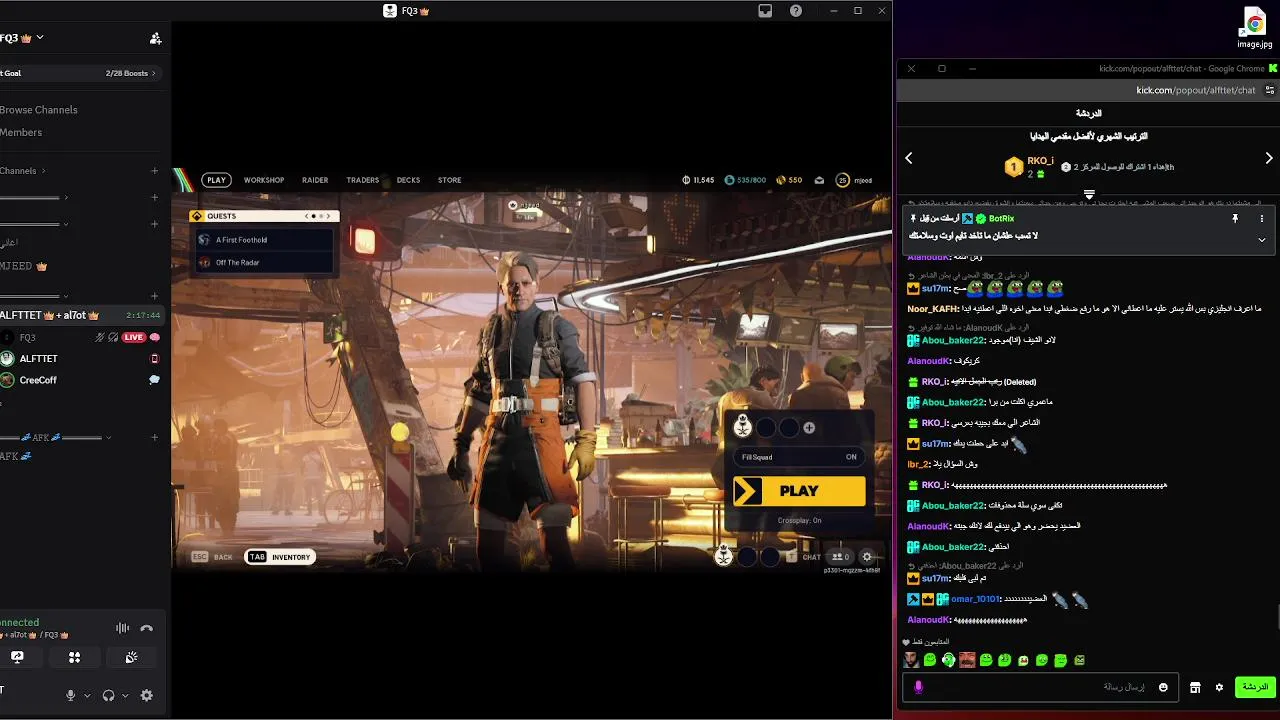Open Discord inbox icon in title bar
Viewport: 1280px width, 720px height.
pyautogui.click(x=765, y=11)
